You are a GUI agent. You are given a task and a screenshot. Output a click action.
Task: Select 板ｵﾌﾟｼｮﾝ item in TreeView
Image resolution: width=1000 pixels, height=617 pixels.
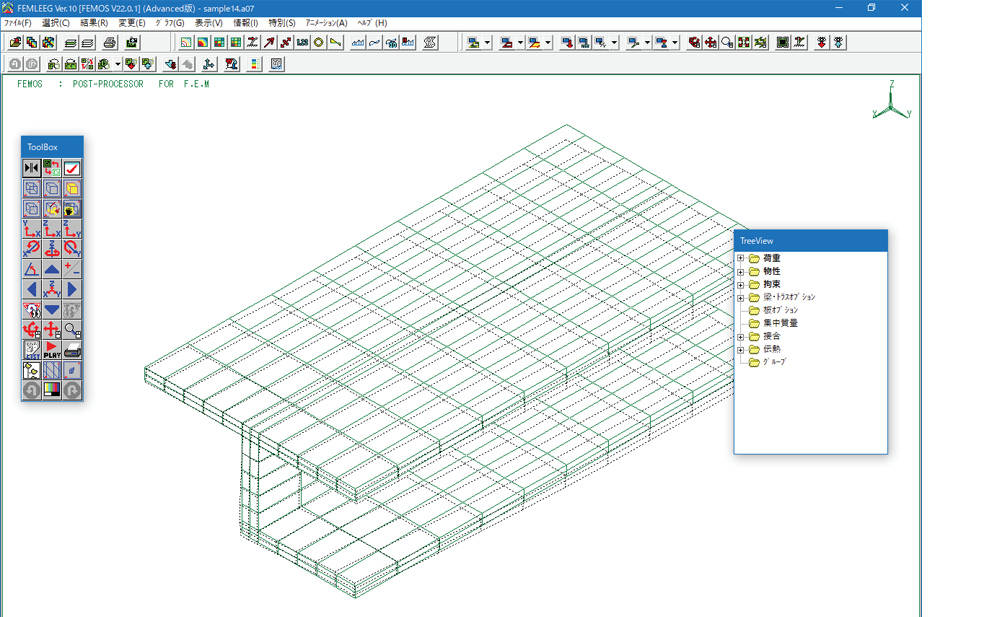[x=781, y=310]
